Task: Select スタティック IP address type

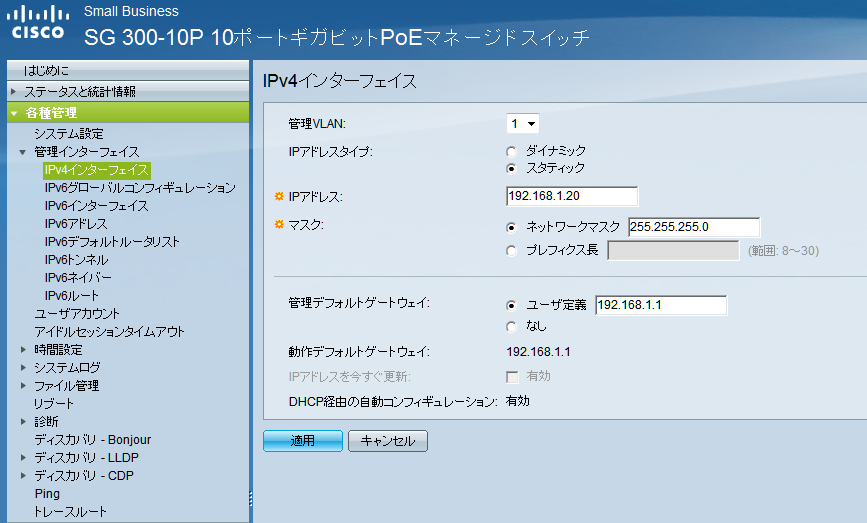Action: click(511, 168)
